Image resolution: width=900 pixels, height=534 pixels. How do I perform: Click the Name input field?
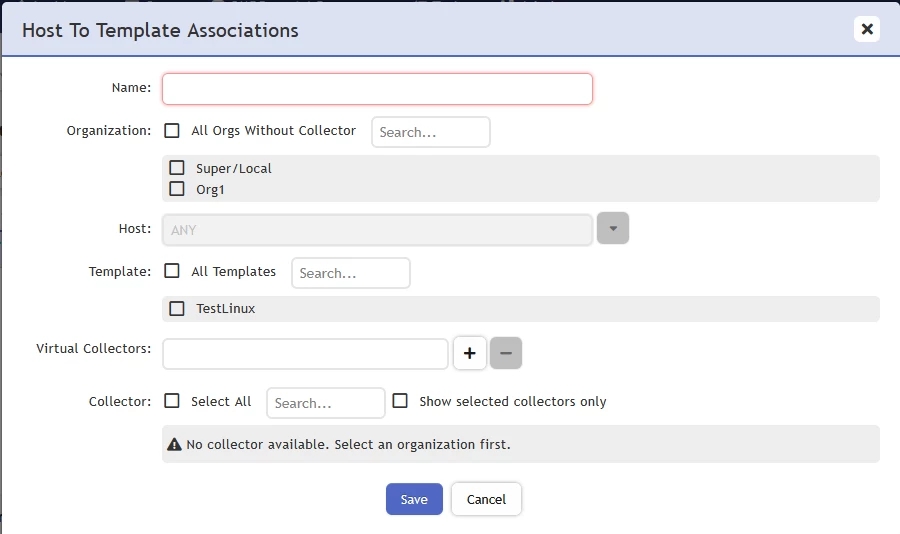point(377,89)
